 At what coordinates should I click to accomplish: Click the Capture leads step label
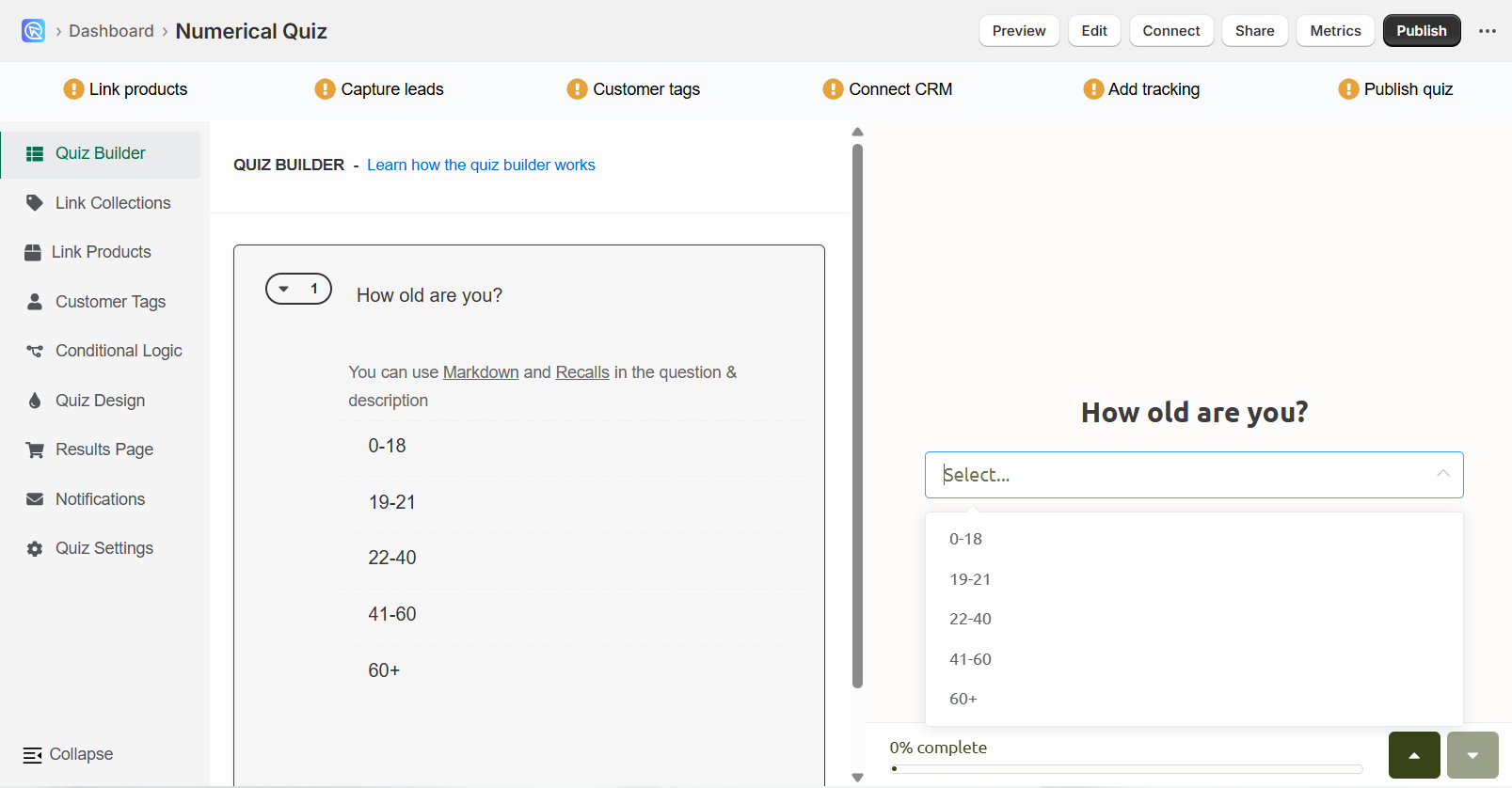[x=392, y=89]
